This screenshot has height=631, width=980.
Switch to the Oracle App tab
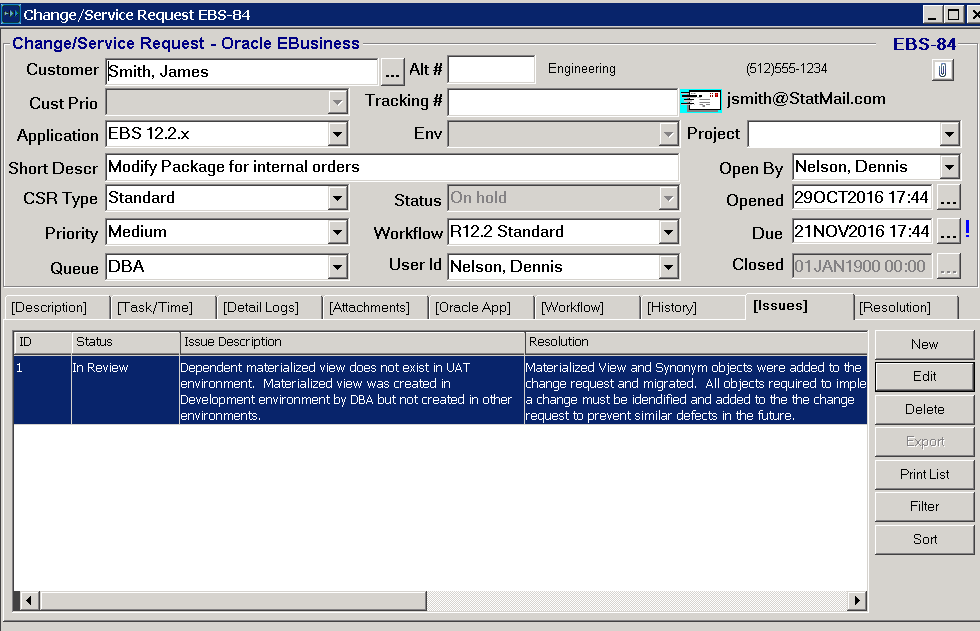click(x=480, y=307)
